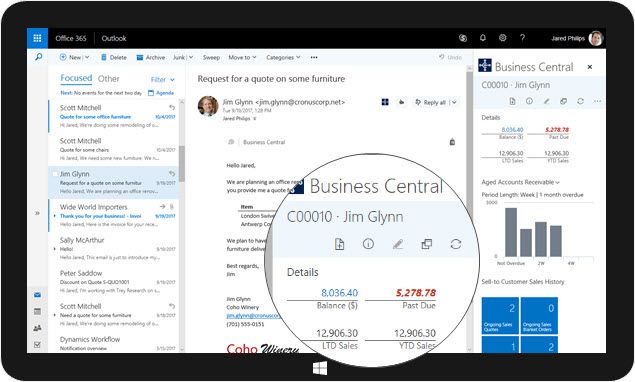635x382 pixels.
Task: Open the help question mark
Action: (x=522, y=38)
